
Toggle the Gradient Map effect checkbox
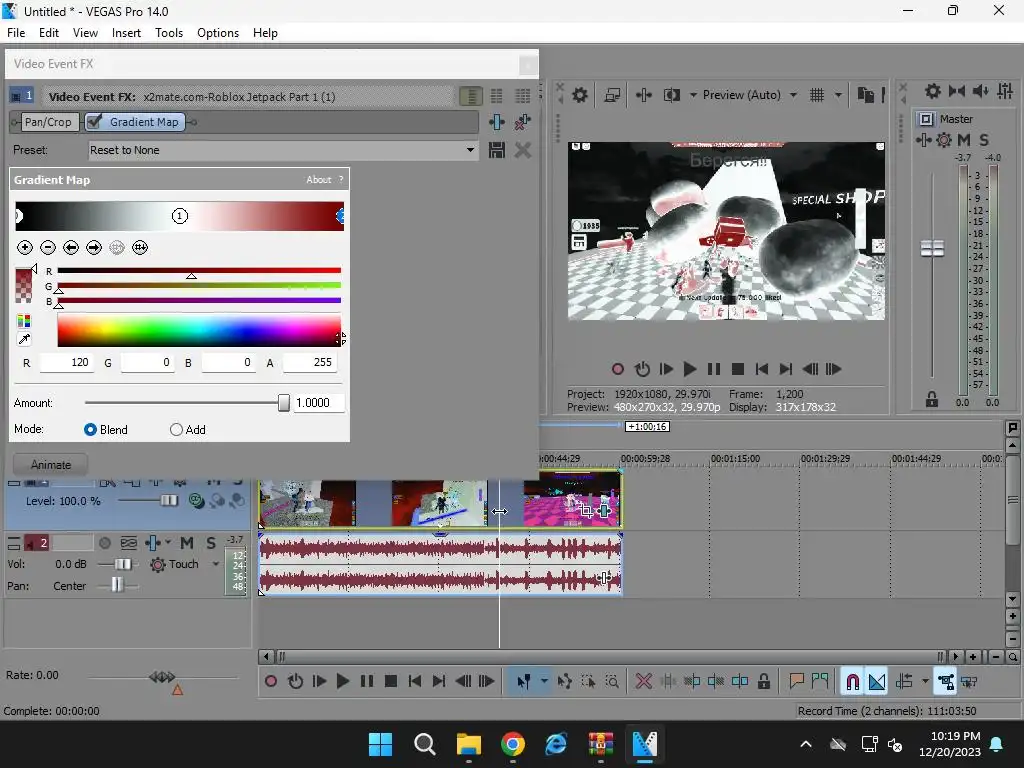coord(94,121)
